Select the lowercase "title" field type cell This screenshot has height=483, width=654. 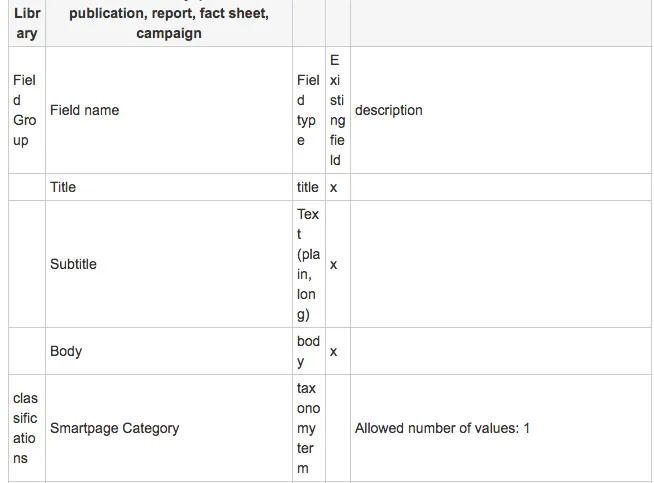coord(308,187)
